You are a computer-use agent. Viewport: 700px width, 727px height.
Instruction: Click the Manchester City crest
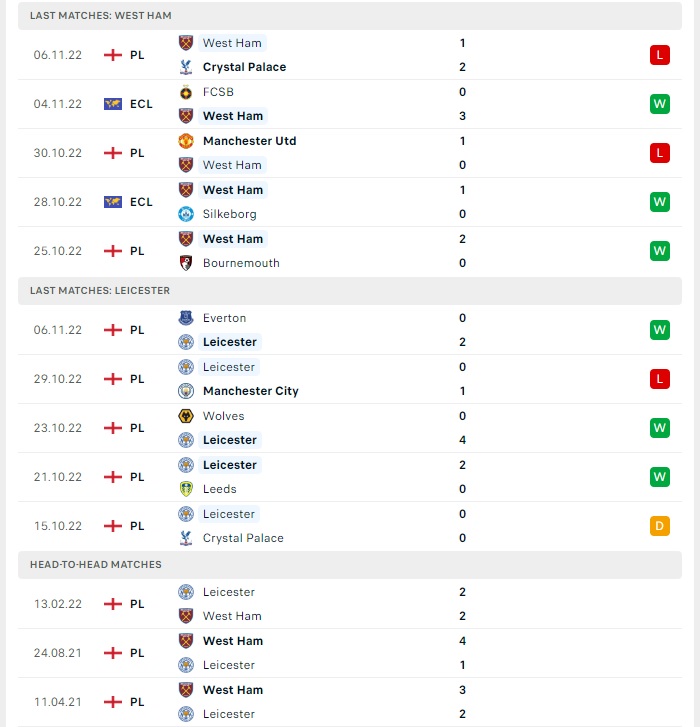coord(186,391)
